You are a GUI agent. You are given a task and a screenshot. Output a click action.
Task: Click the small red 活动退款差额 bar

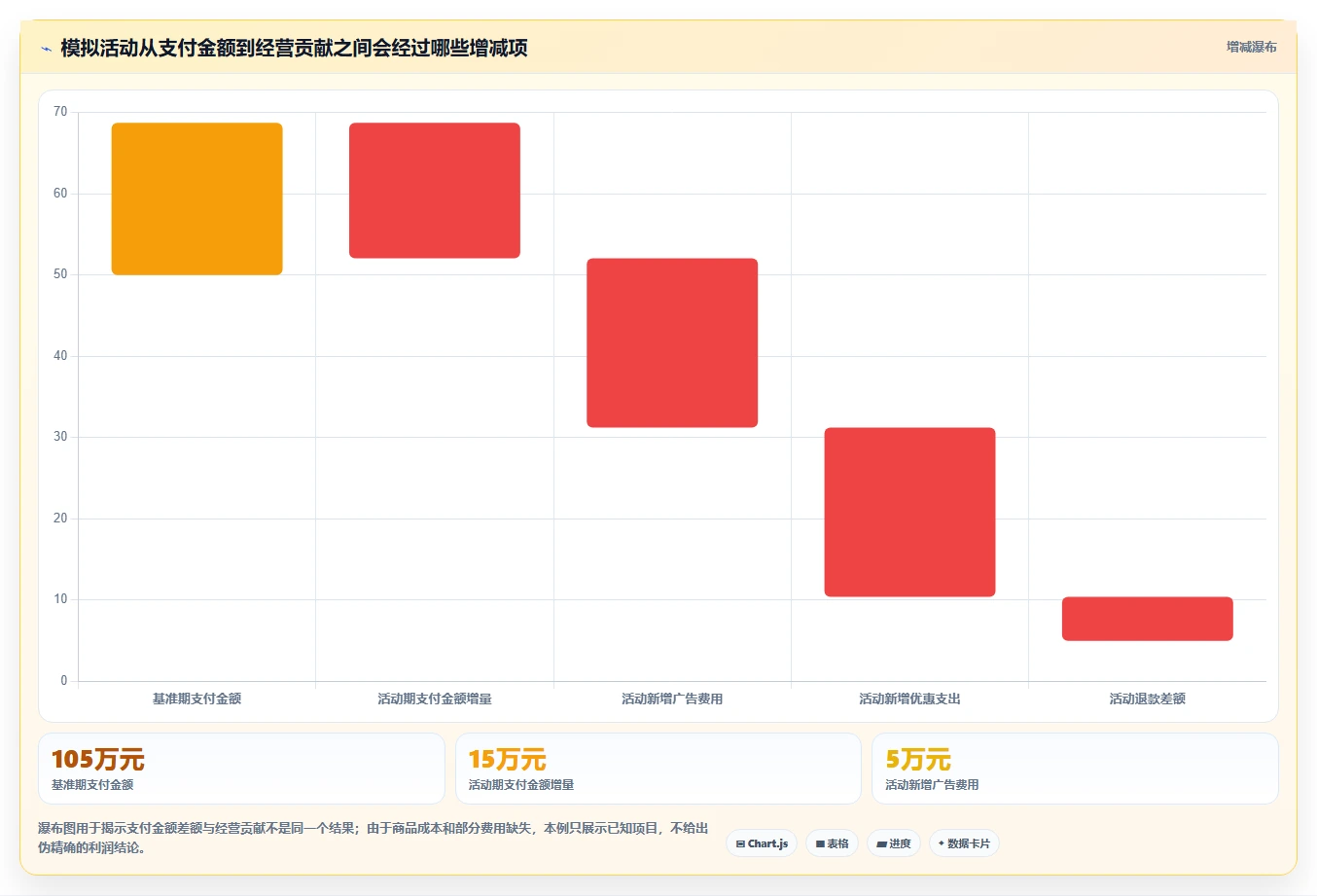[1148, 619]
